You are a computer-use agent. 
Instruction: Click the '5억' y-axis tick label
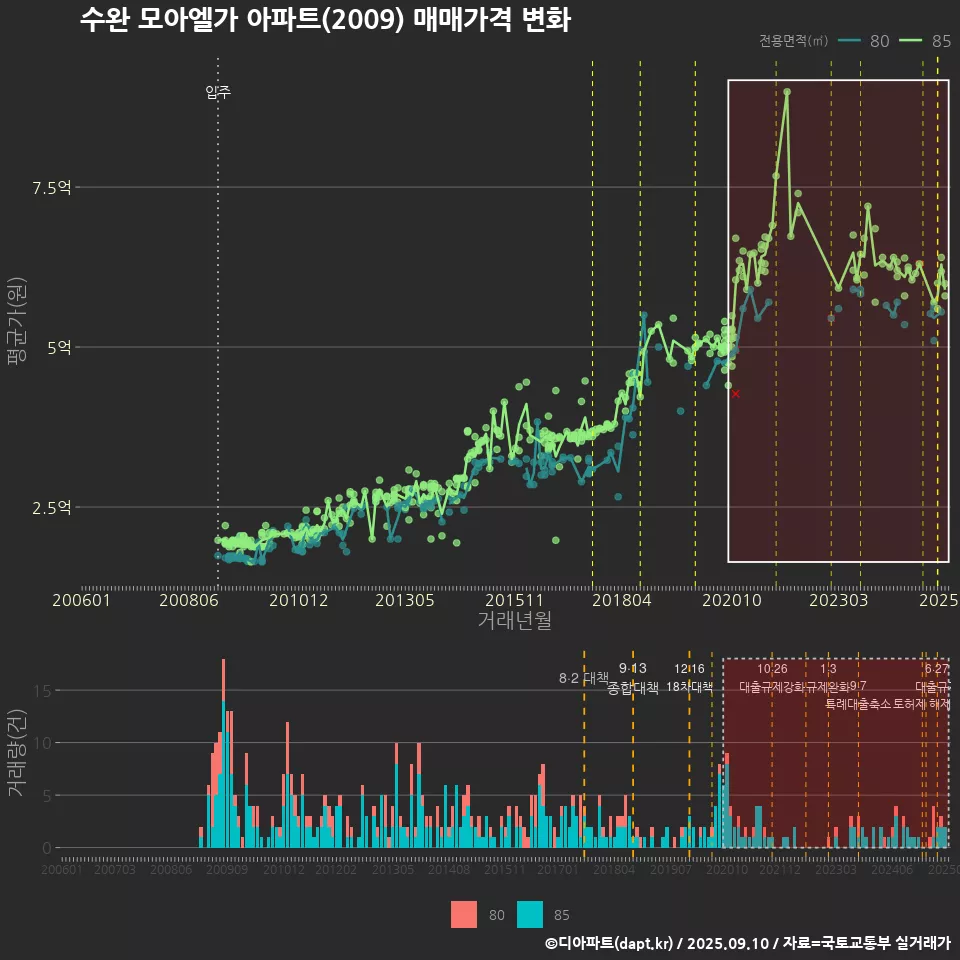click(59, 347)
